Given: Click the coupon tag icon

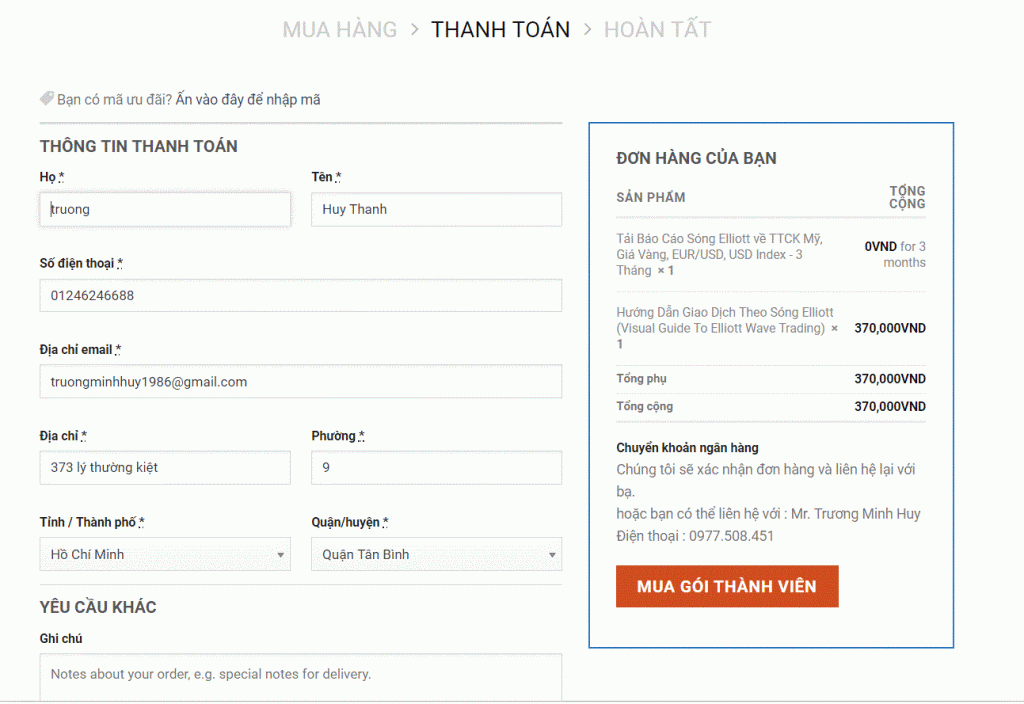Looking at the screenshot, I should pyautogui.click(x=47, y=99).
